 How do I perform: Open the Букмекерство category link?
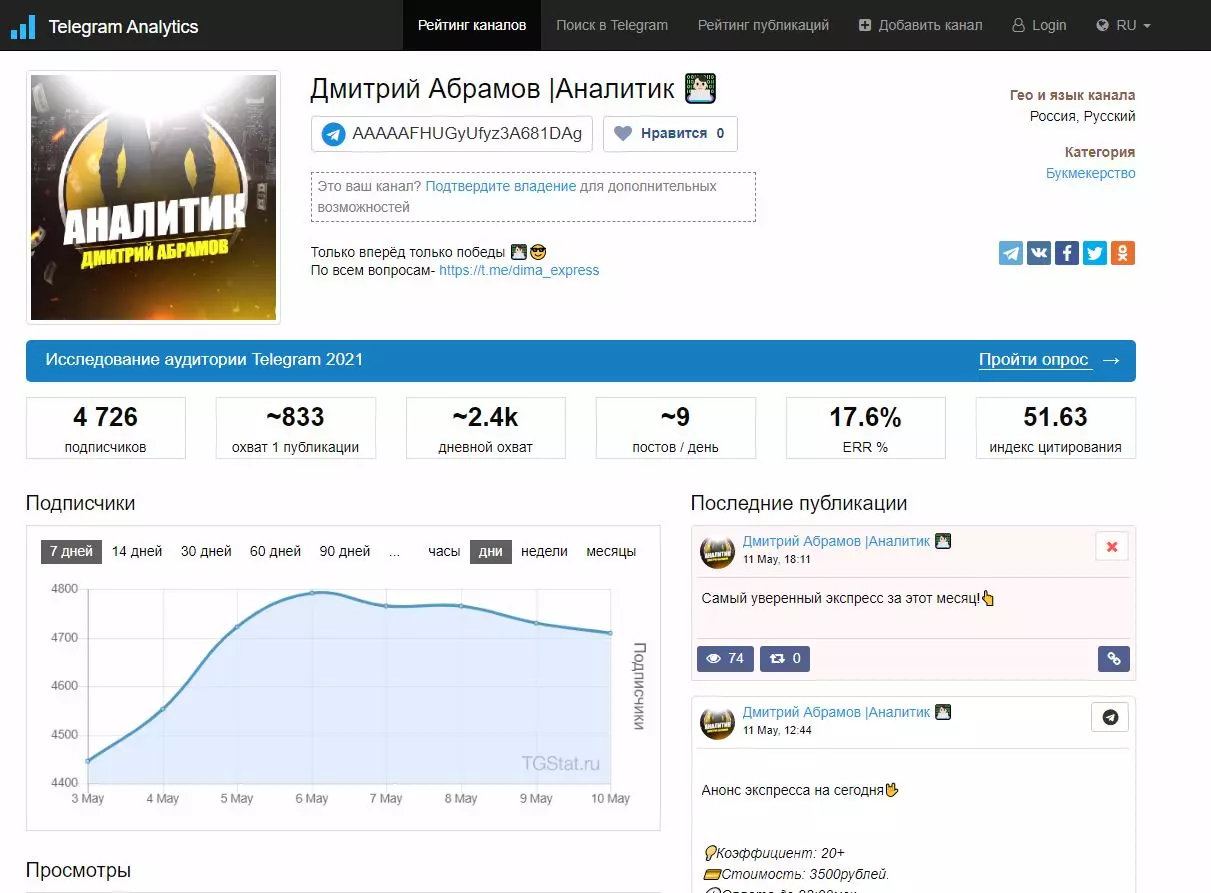pyautogui.click(x=1091, y=173)
